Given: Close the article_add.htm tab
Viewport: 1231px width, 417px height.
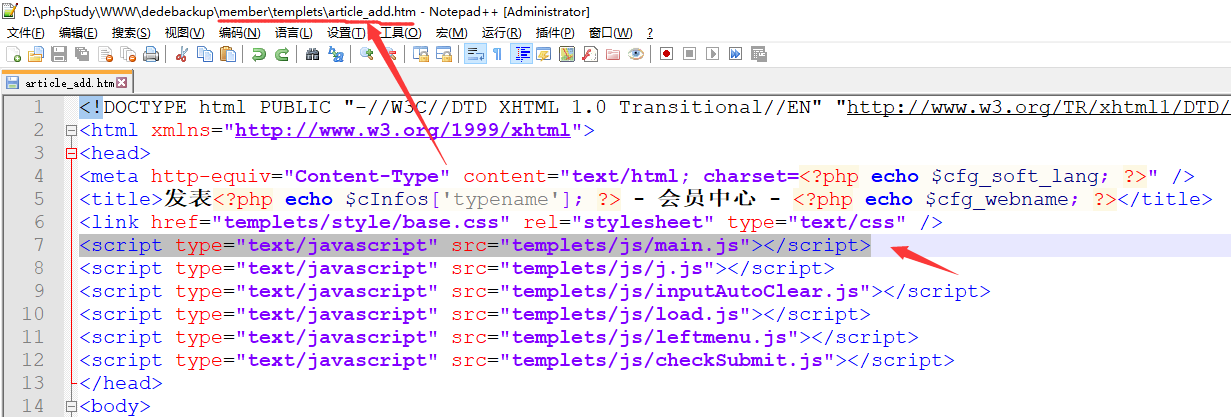Looking at the screenshot, I should (123, 83).
